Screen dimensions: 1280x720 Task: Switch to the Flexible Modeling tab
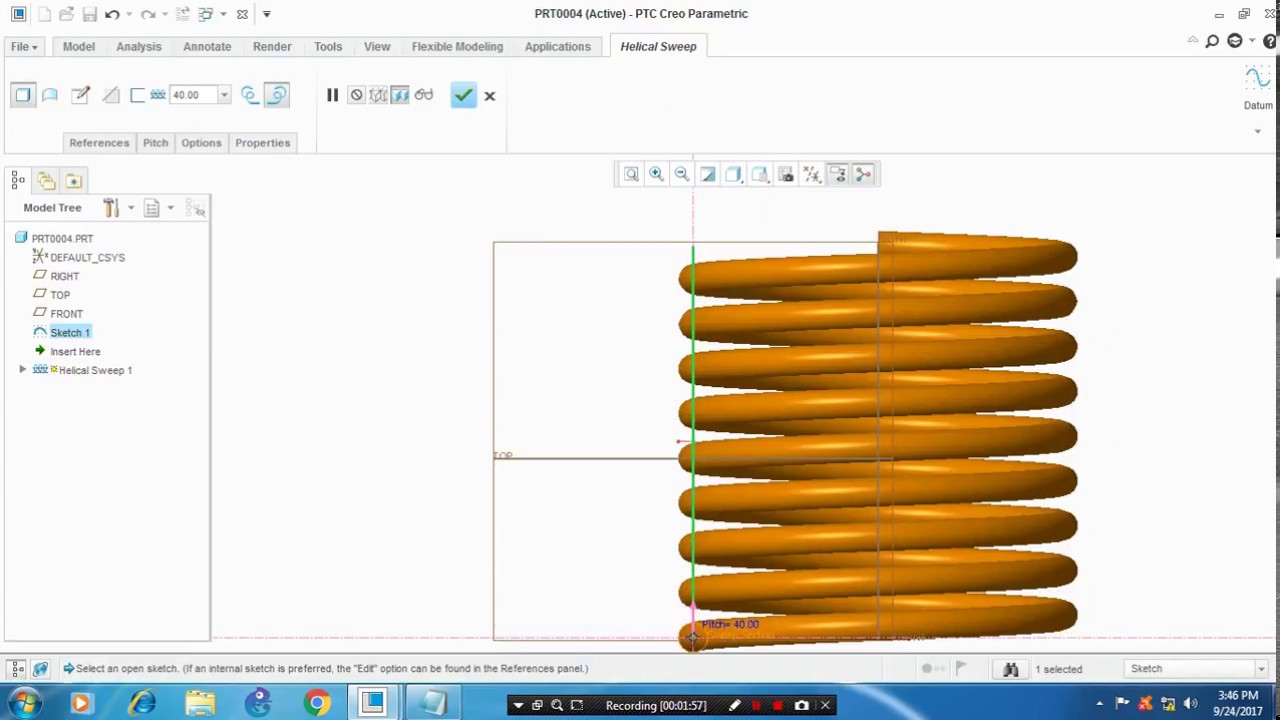457,47
